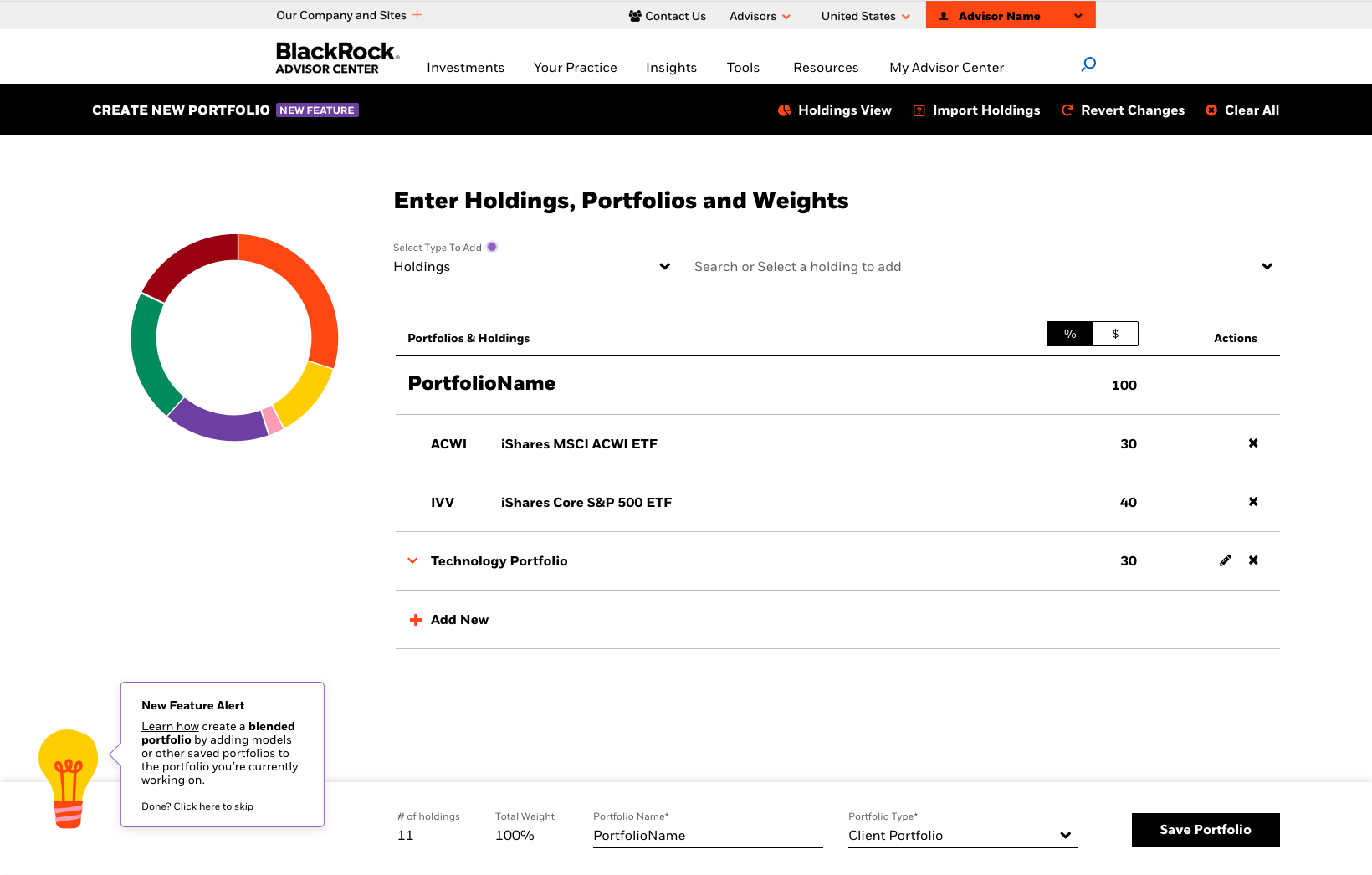The height and width of the screenshot is (875, 1372).
Task: Remove the Technology Portfolio row
Action: tap(1253, 560)
